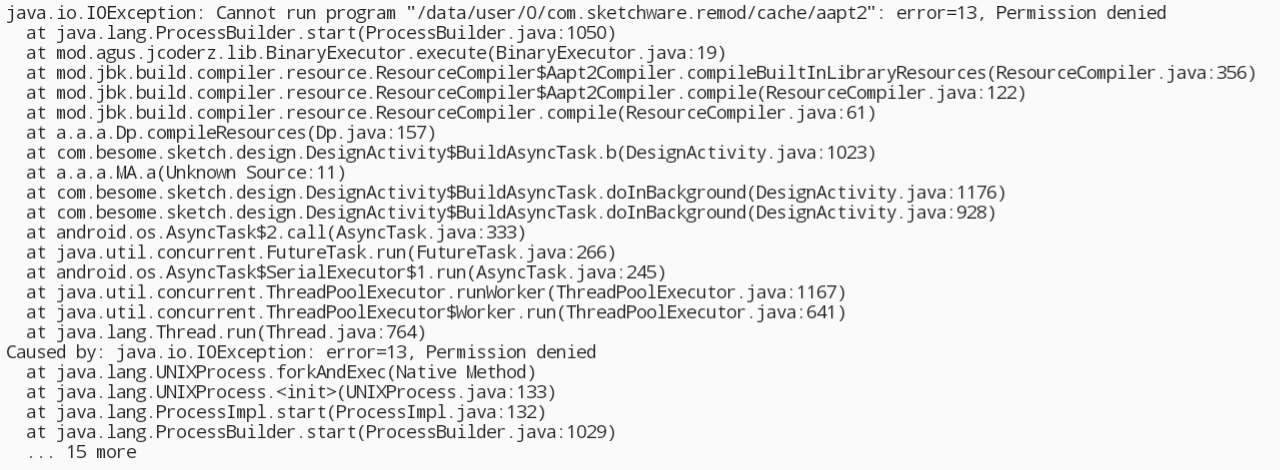Click the doInBackground DesignActivity.java:928 line

point(511,213)
